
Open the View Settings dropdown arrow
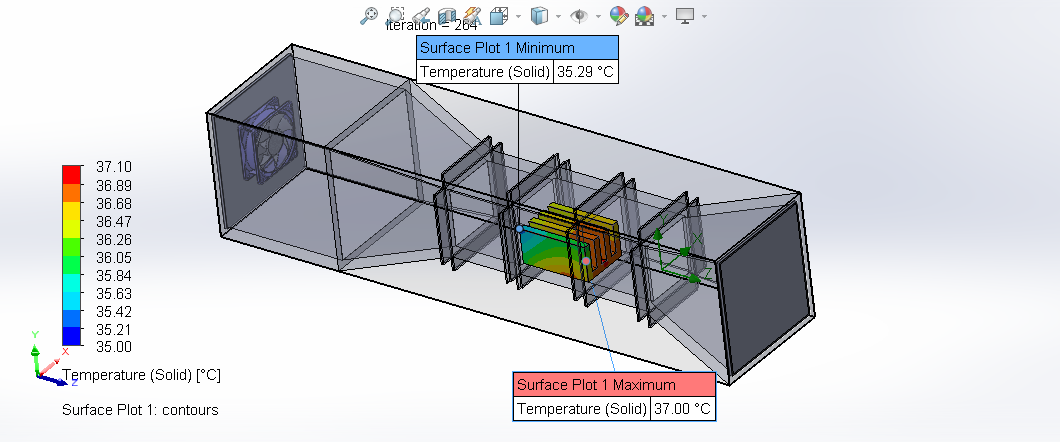(x=704, y=16)
